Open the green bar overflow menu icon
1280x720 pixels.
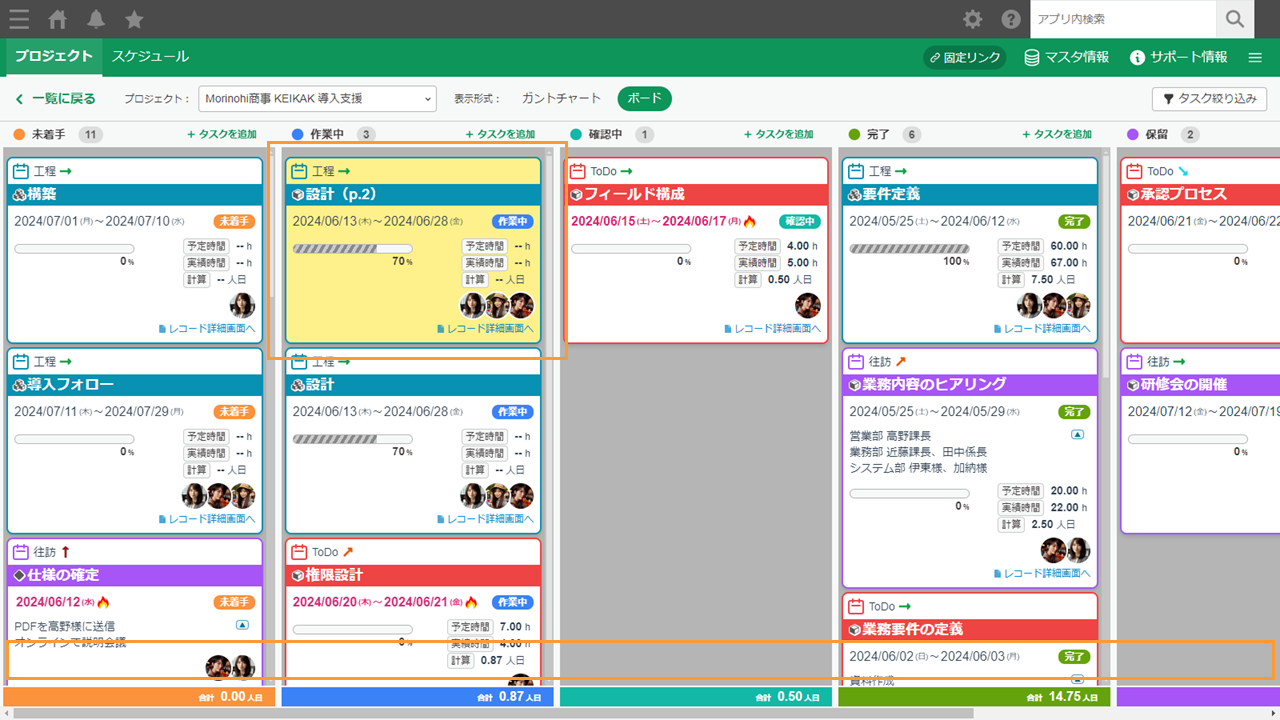click(x=1255, y=57)
